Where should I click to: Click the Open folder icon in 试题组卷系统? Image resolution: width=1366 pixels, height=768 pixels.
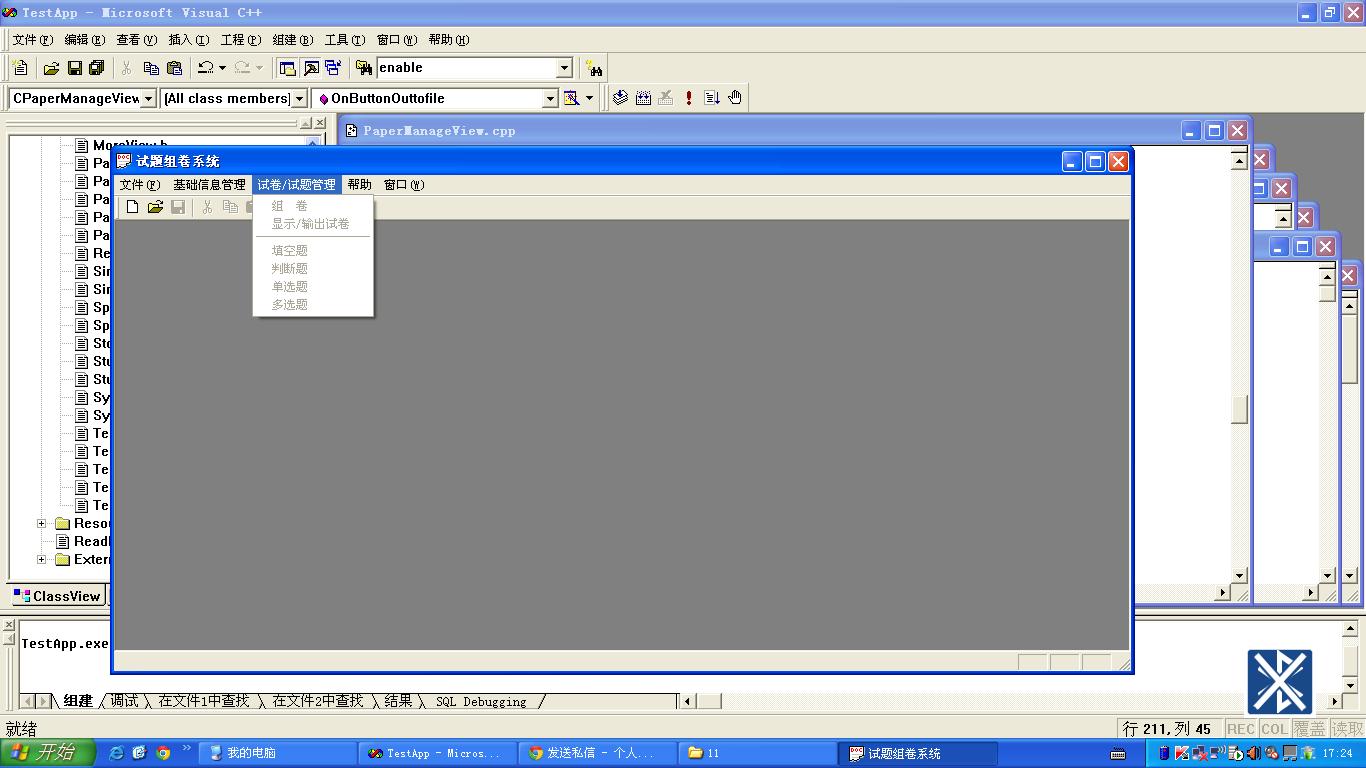tap(155, 207)
